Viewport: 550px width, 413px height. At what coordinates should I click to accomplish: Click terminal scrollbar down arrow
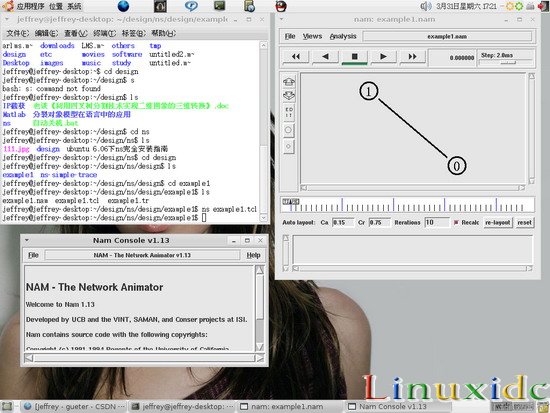(x=263, y=218)
